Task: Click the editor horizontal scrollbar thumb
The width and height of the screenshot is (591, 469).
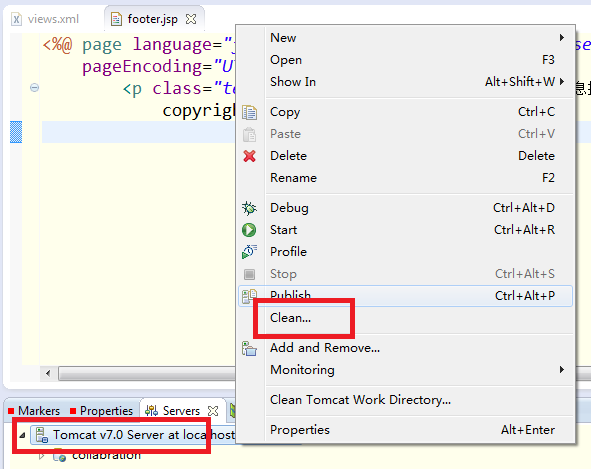Action: [147, 374]
